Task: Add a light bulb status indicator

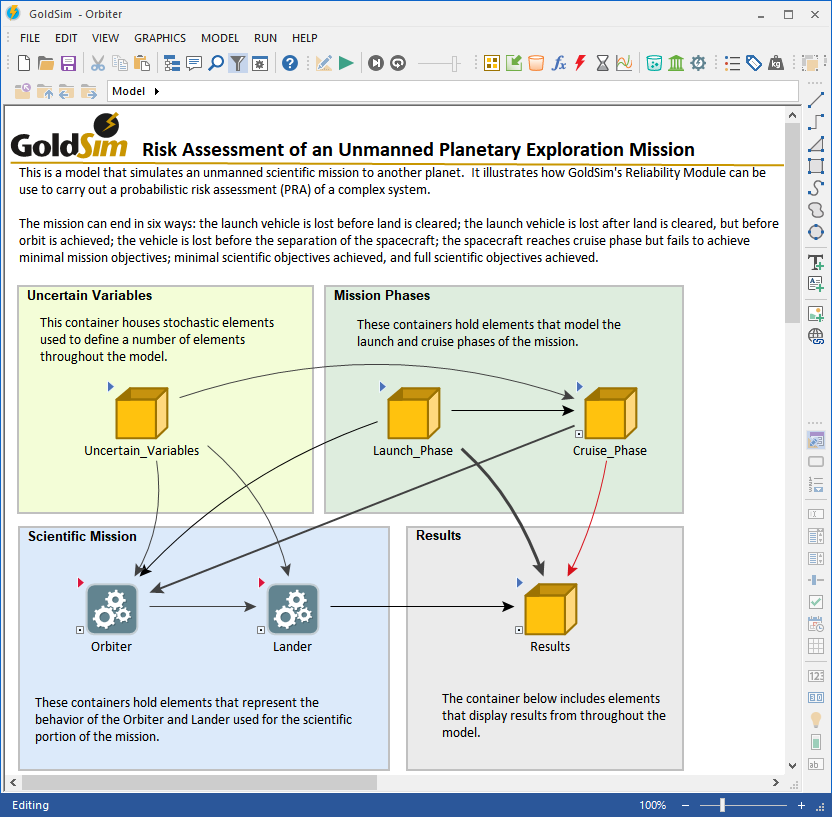Action: pyautogui.click(x=816, y=720)
